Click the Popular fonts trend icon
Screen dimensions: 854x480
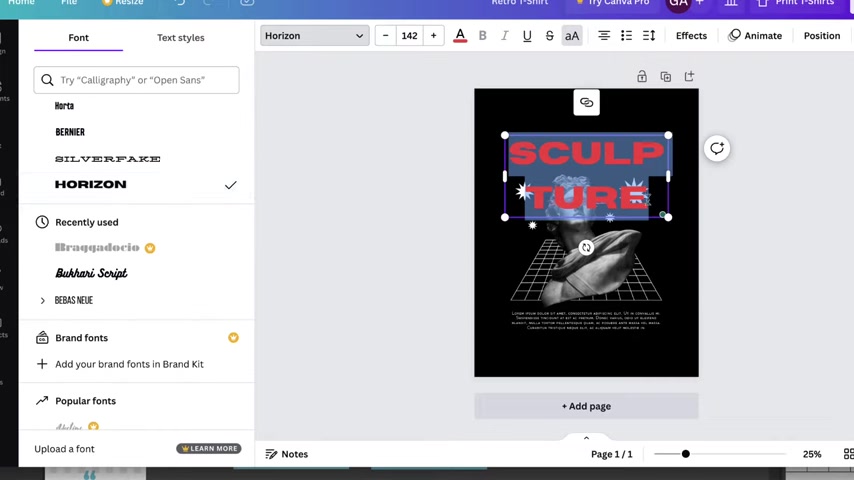[x=42, y=401]
